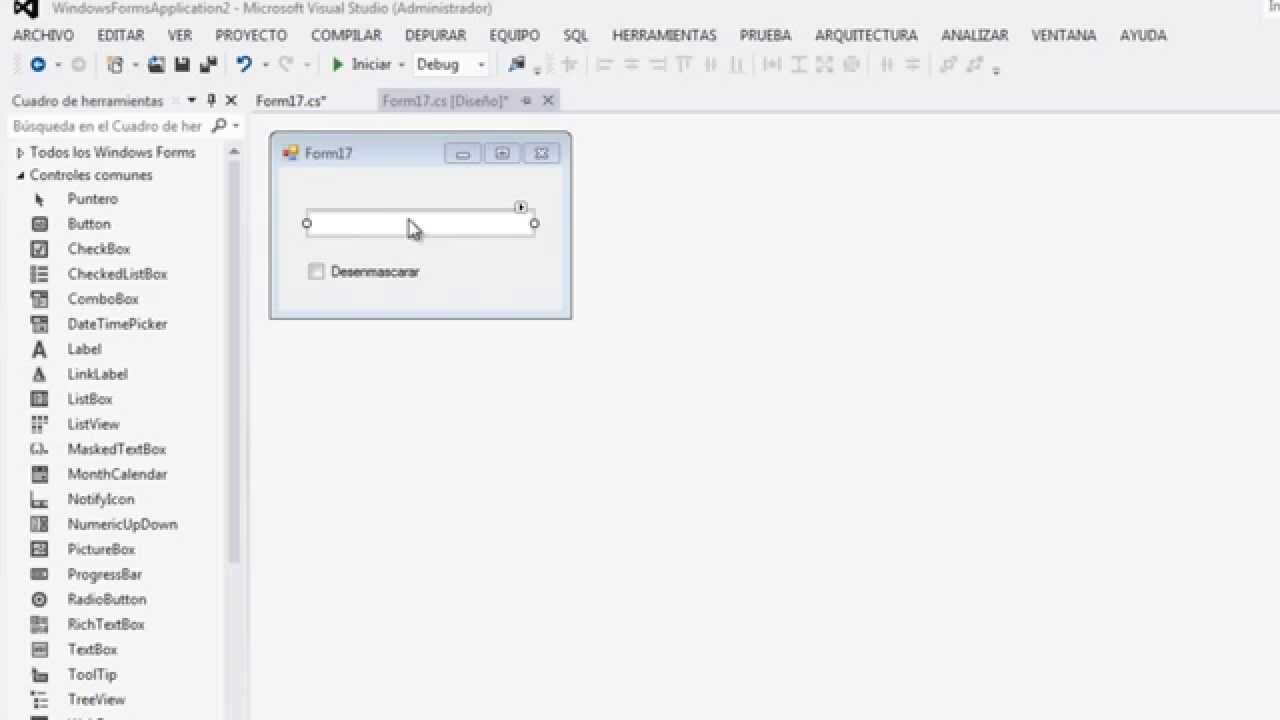The height and width of the screenshot is (720, 1280).
Task: Undo the last action
Action: point(244,64)
